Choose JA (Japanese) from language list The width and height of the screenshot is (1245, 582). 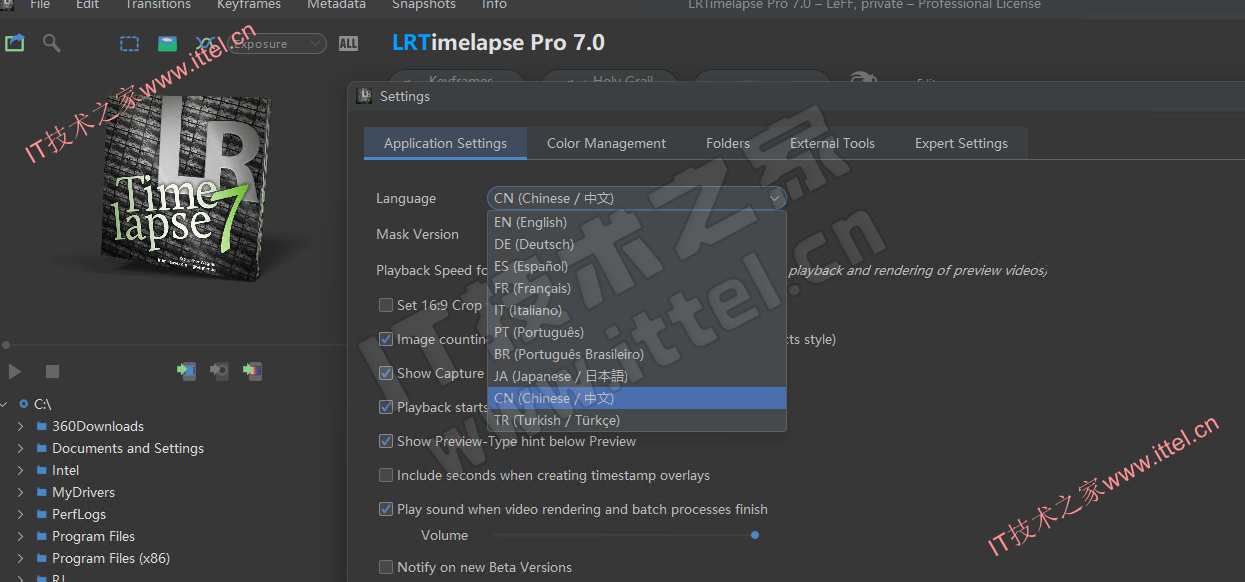click(637, 376)
